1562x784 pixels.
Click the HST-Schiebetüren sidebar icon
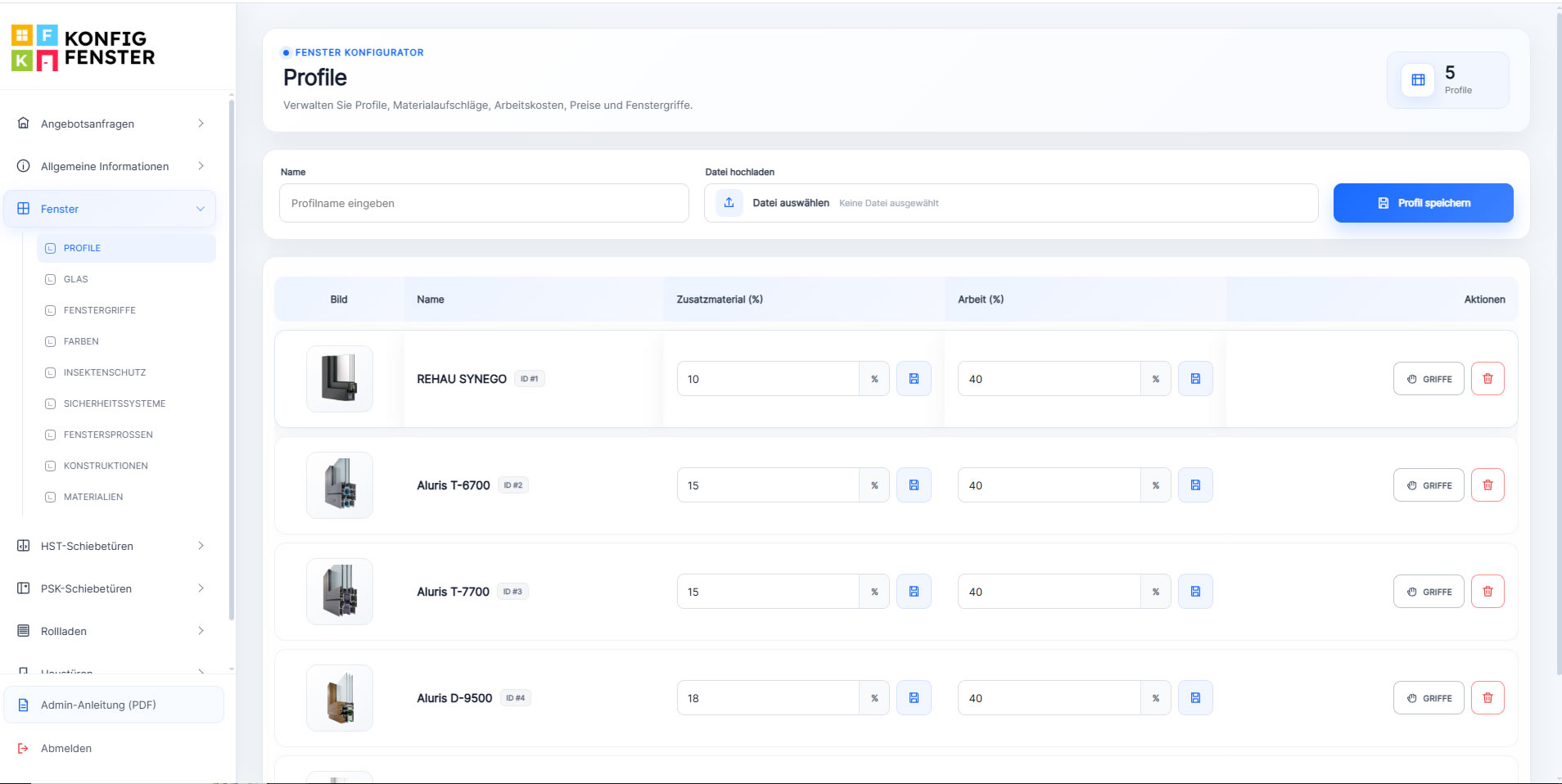tap(24, 546)
